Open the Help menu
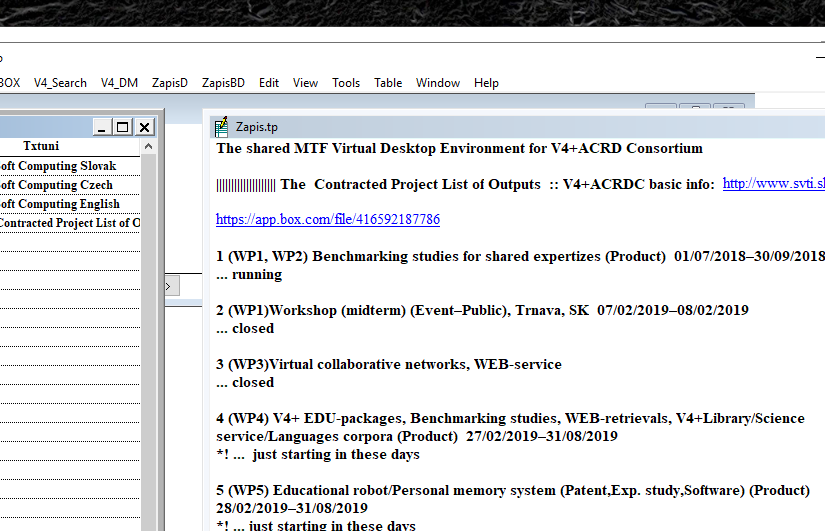Viewport: 825px width, 531px height. click(x=486, y=83)
